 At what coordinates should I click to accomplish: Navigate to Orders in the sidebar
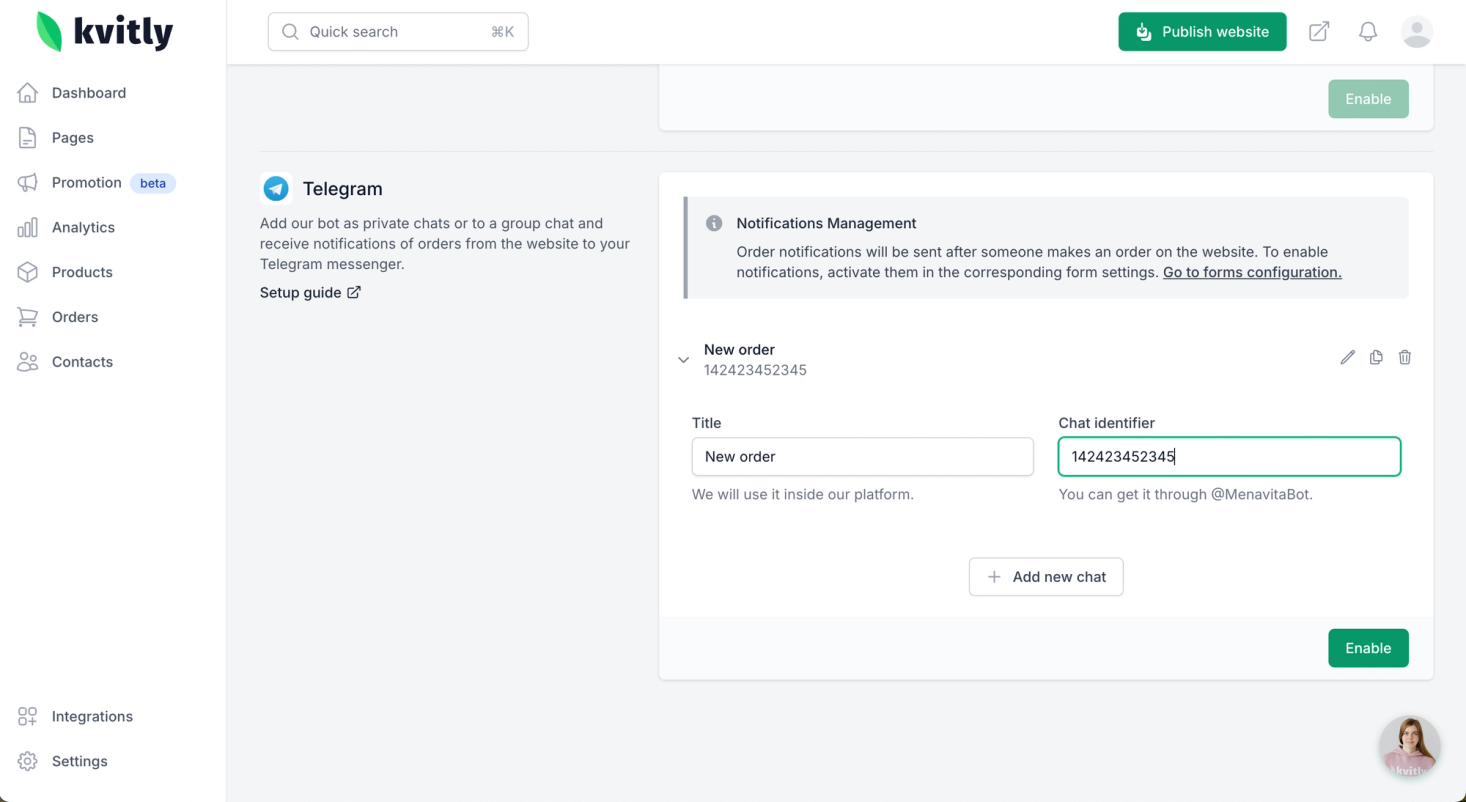click(75, 317)
